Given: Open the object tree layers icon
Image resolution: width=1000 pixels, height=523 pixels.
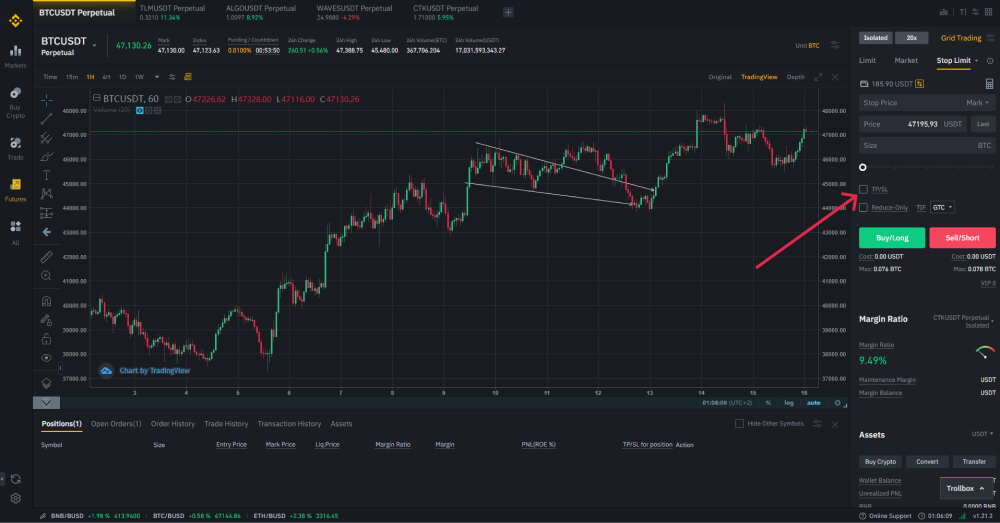Looking at the screenshot, I should [x=47, y=383].
